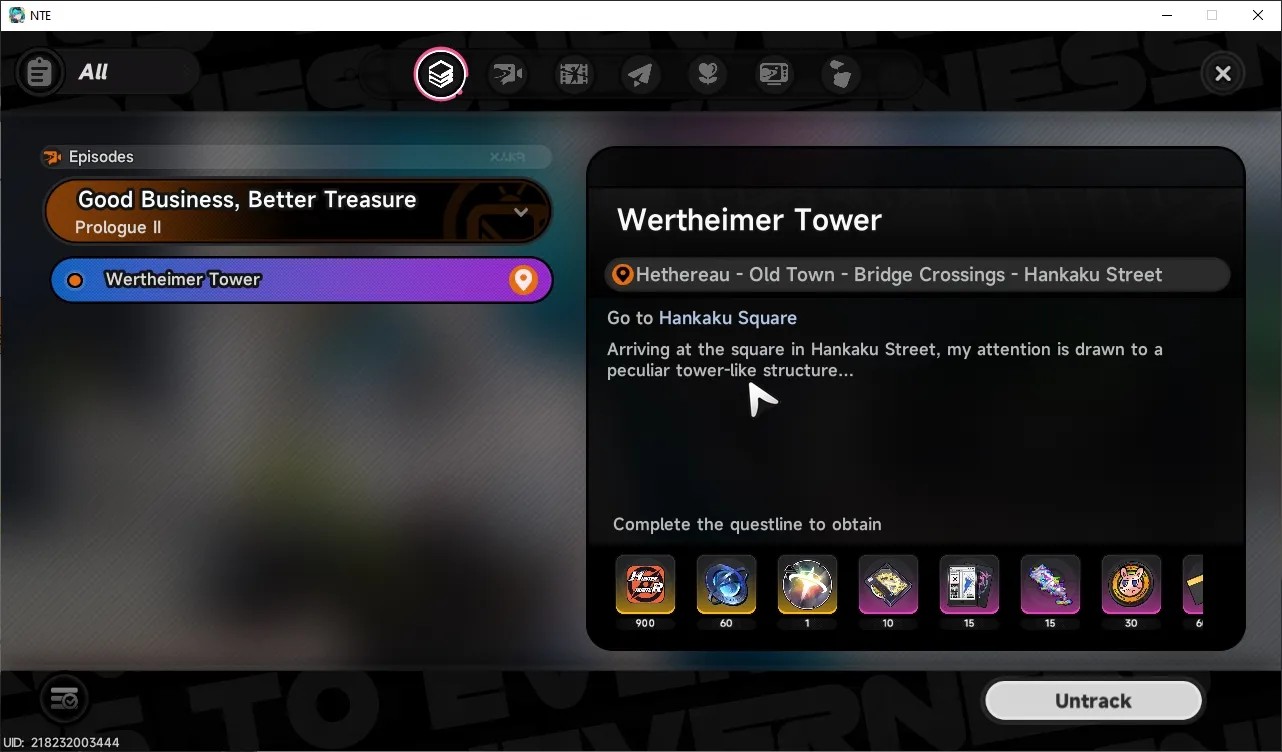Open the quest list filter icon bottom-left
Viewport: 1282px width, 752px height.
[64, 698]
